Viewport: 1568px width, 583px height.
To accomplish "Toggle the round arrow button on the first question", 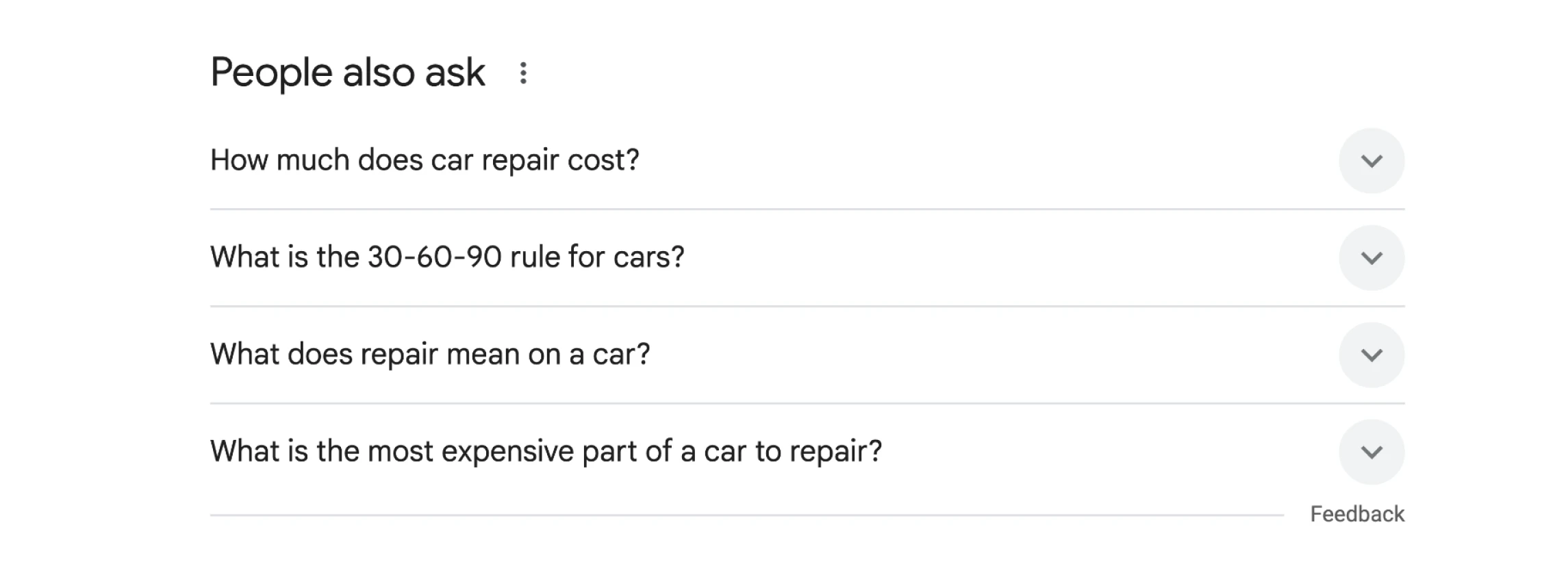I will coord(1371,161).
